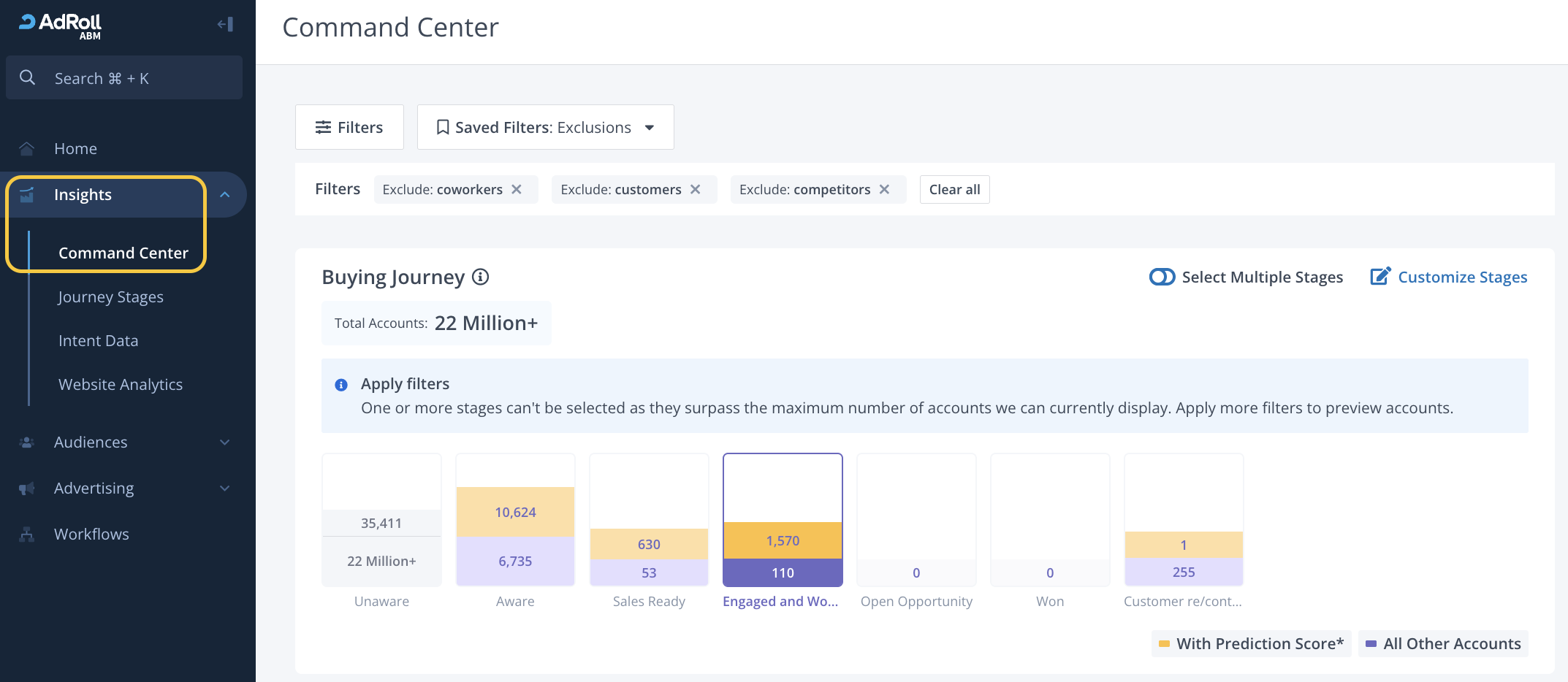This screenshot has height=682, width=1568.
Task: Select the Aware stage bar
Action: (x=515, y=537)
